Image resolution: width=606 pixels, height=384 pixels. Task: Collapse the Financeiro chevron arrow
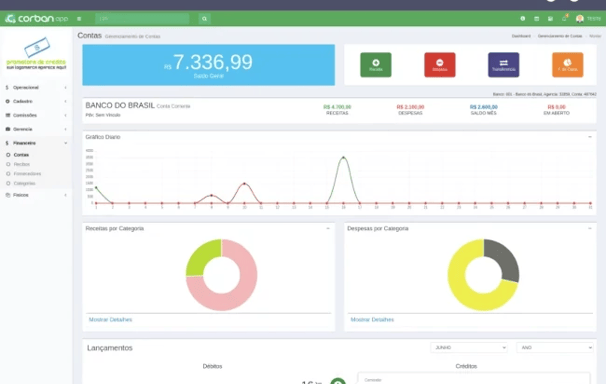[65, 143]
